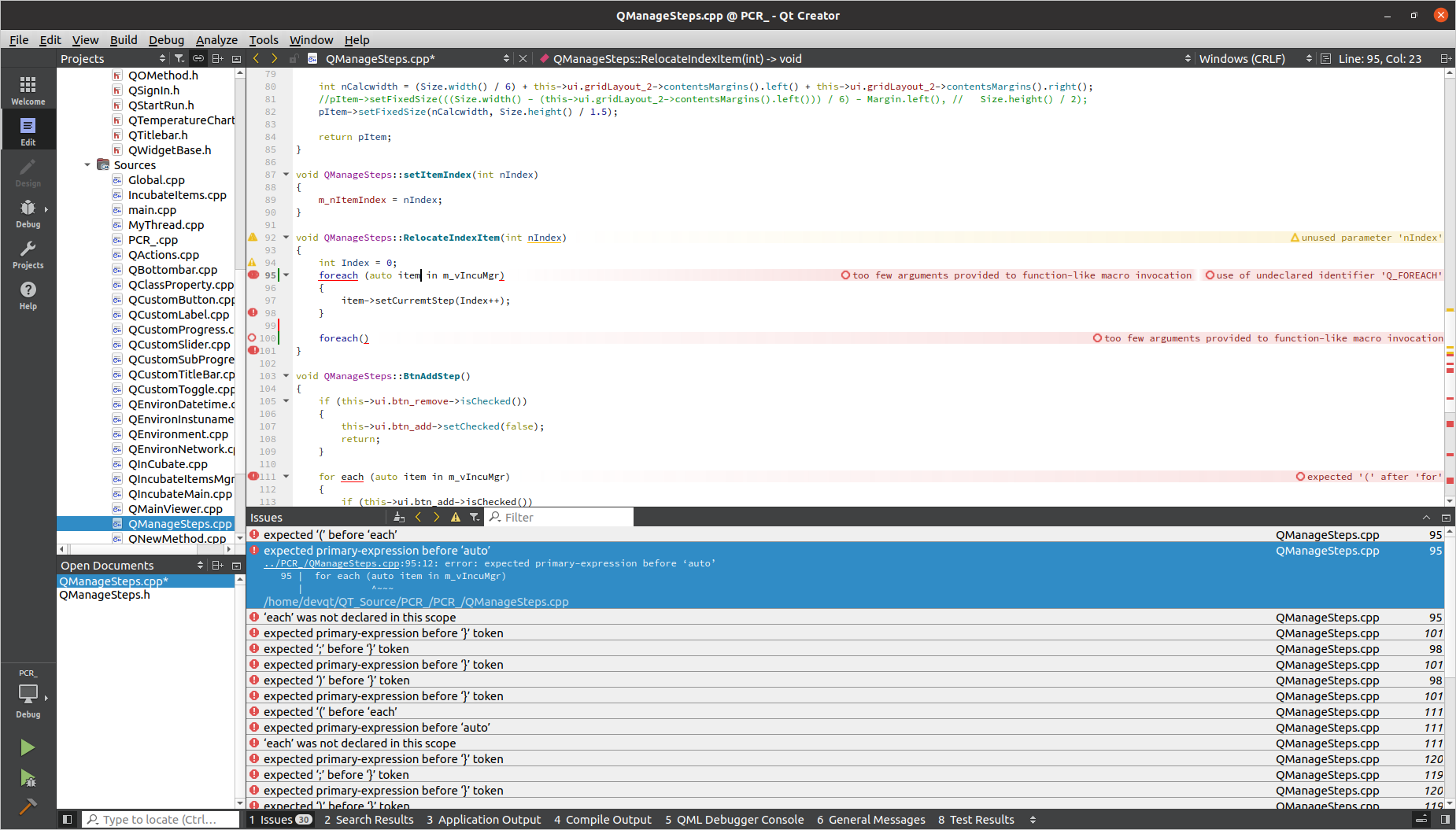This screenshot has height=830, width=1456.
Task: Click the filter tree icon in Projects
Action: pos(179,58)
